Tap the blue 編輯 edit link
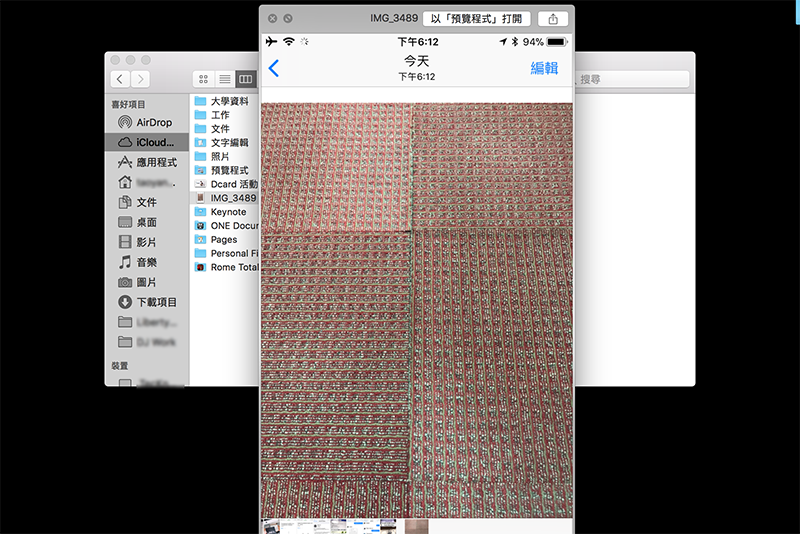Screen dimensions: 800x534 click(544, 68)
